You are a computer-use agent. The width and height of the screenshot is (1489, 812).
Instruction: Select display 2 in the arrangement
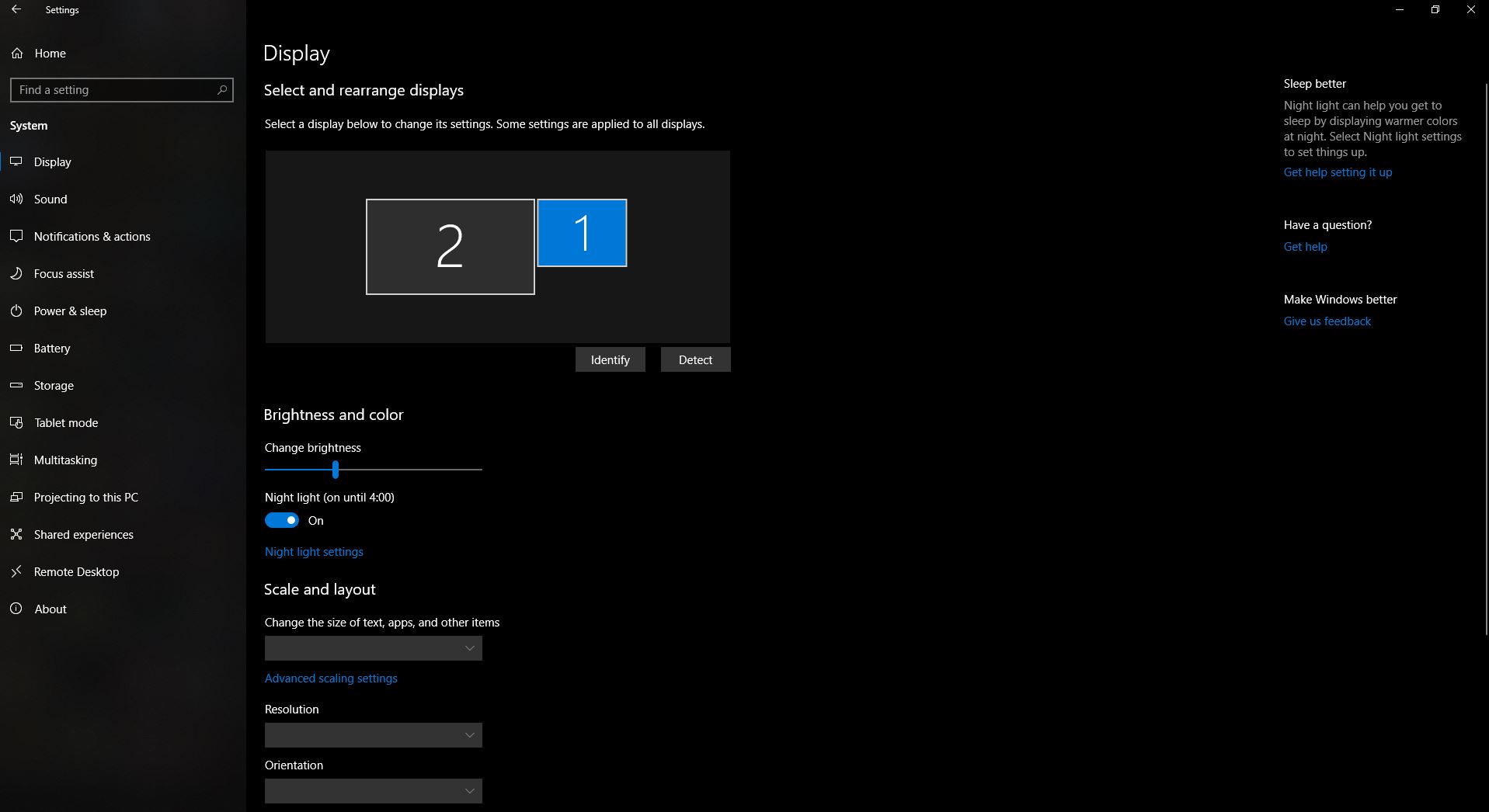(x=451, y=247)
